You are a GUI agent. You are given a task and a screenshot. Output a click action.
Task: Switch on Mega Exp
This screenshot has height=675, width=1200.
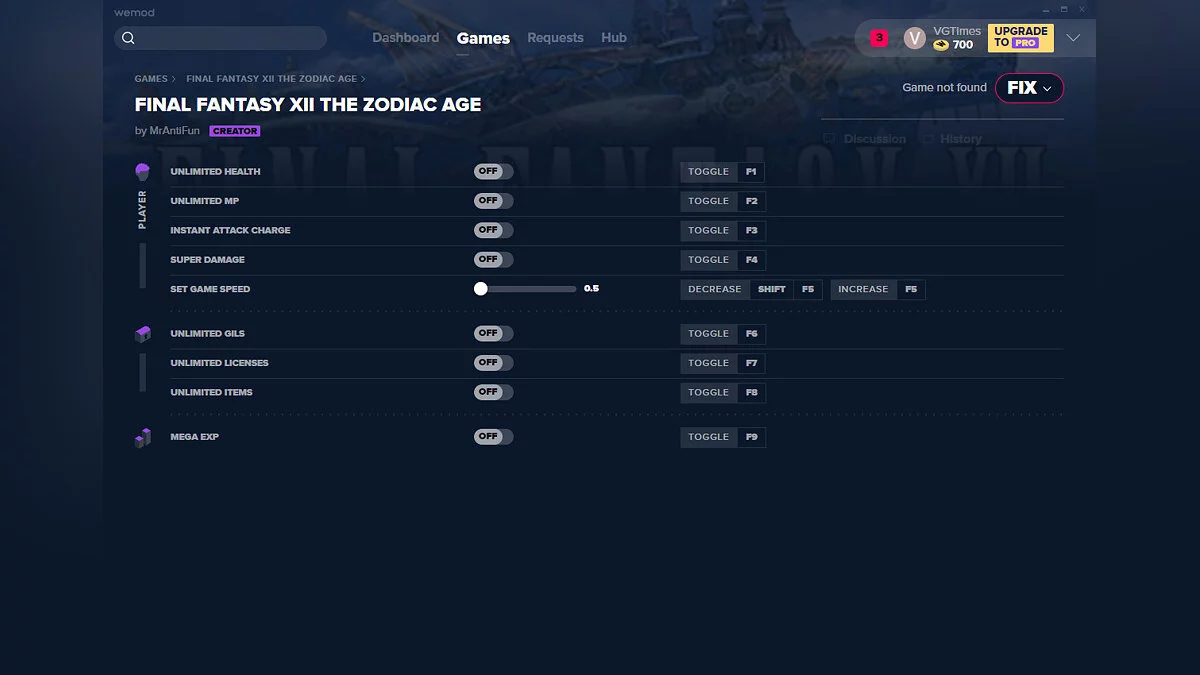[493, 436]
